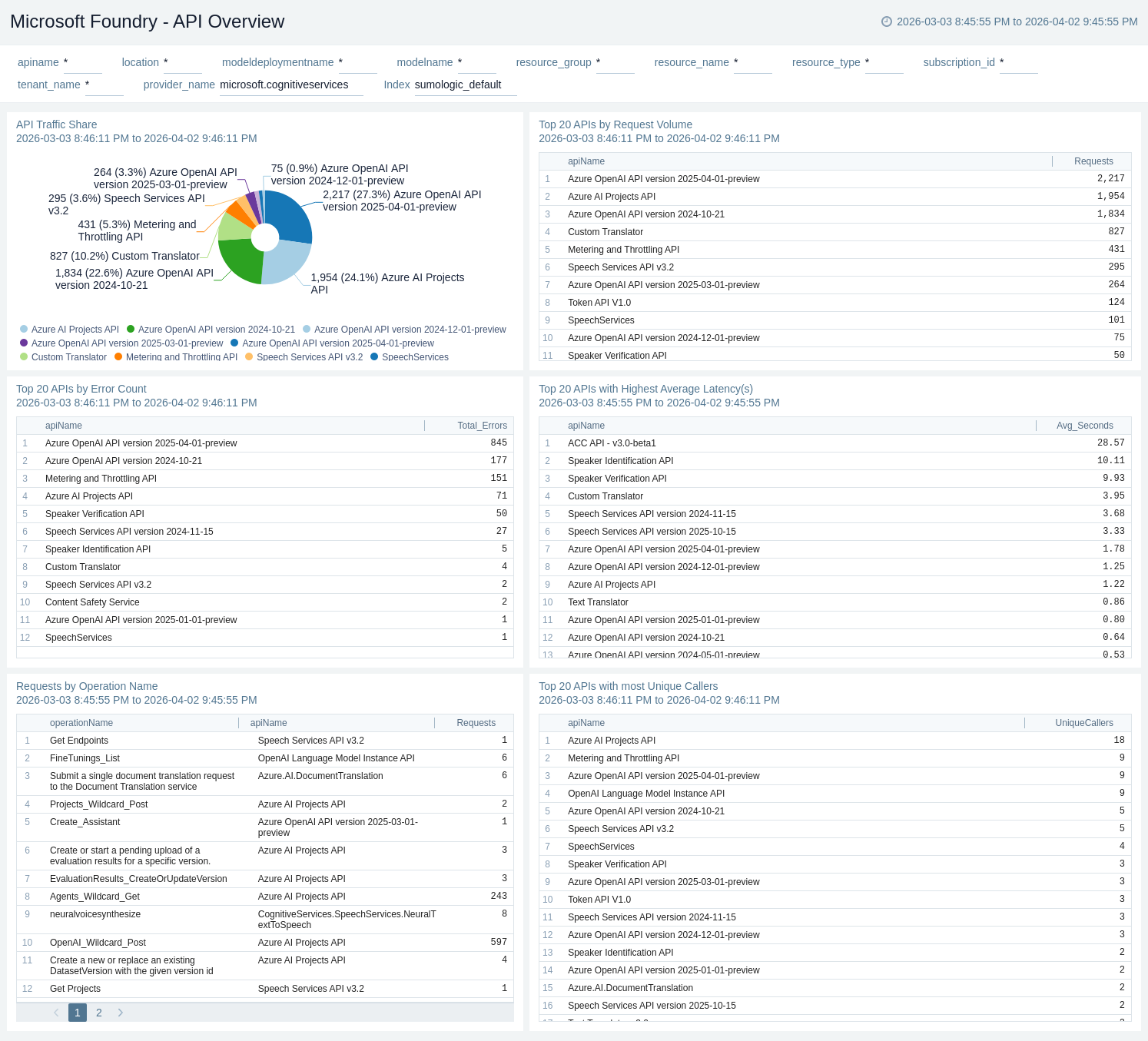The image size is (1148, 1041).
Task: Click the SpeechServices legend dot
Action: pos(374,356)
